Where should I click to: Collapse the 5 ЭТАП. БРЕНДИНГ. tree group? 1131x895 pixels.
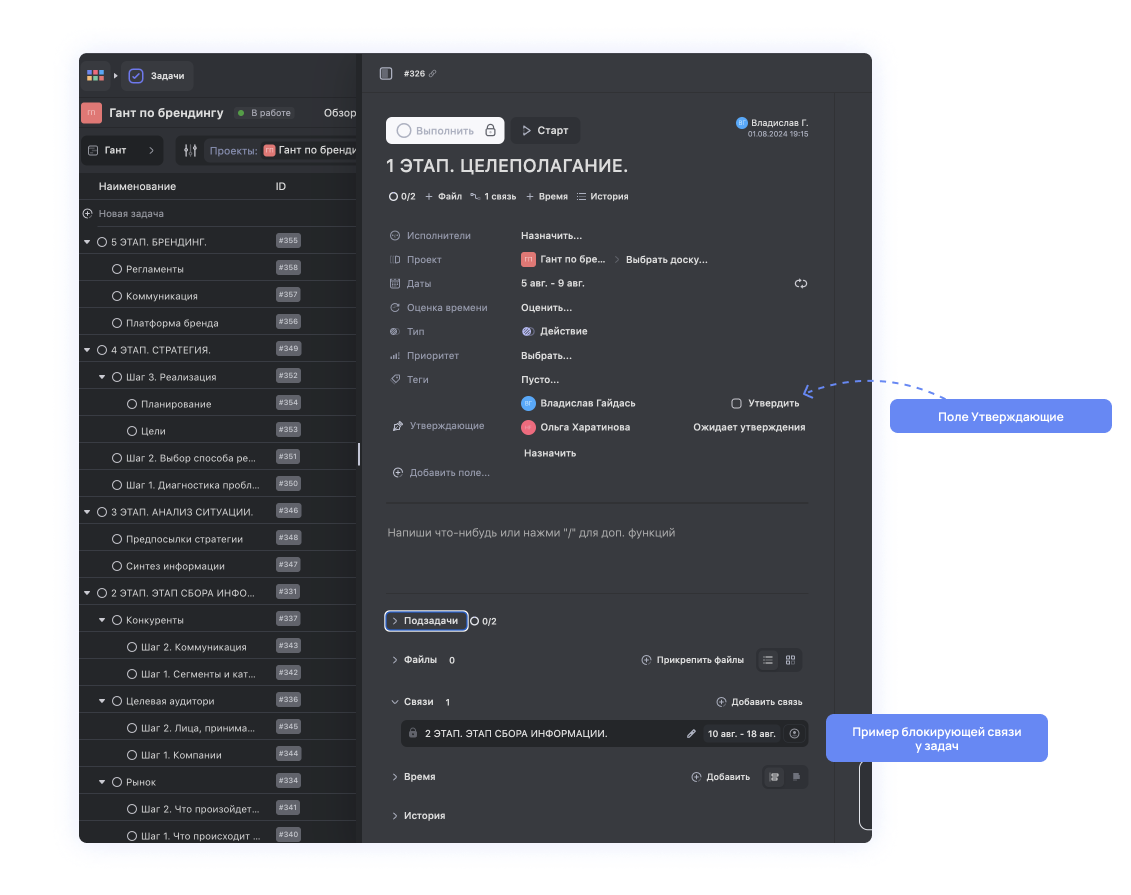point(87,242)
